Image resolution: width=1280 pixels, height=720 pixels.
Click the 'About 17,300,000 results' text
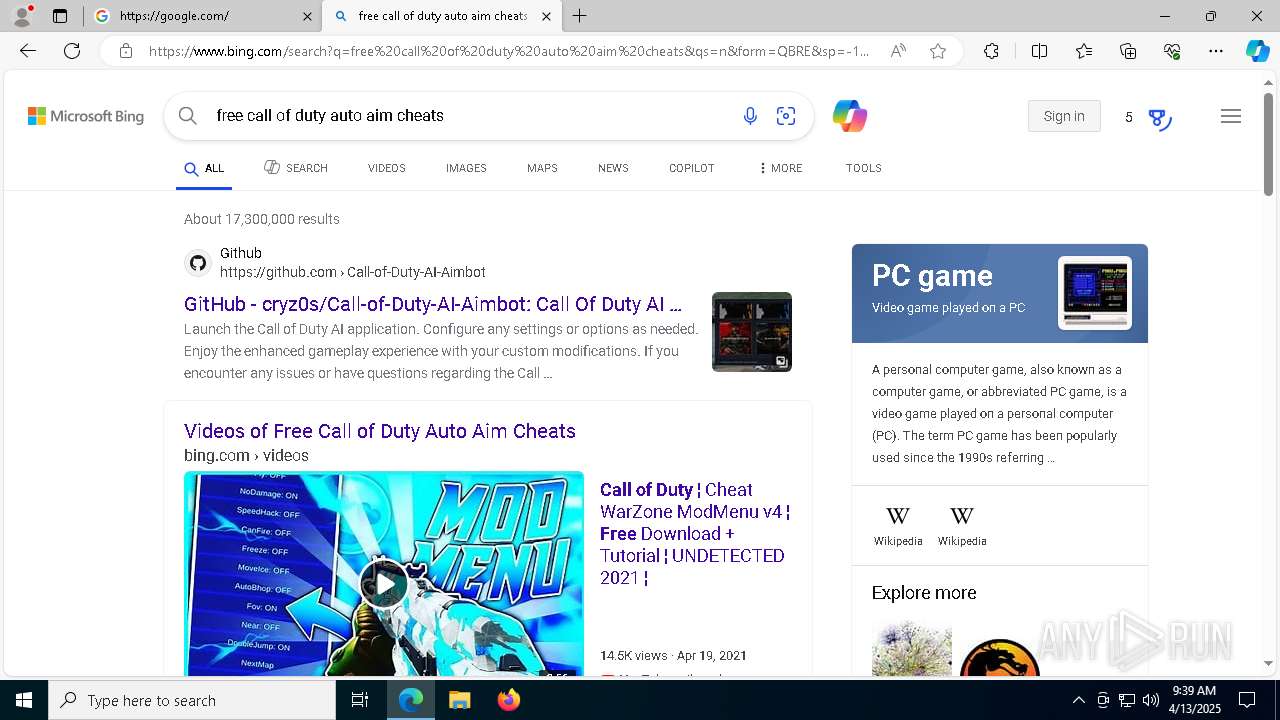(x=262, y=219)
